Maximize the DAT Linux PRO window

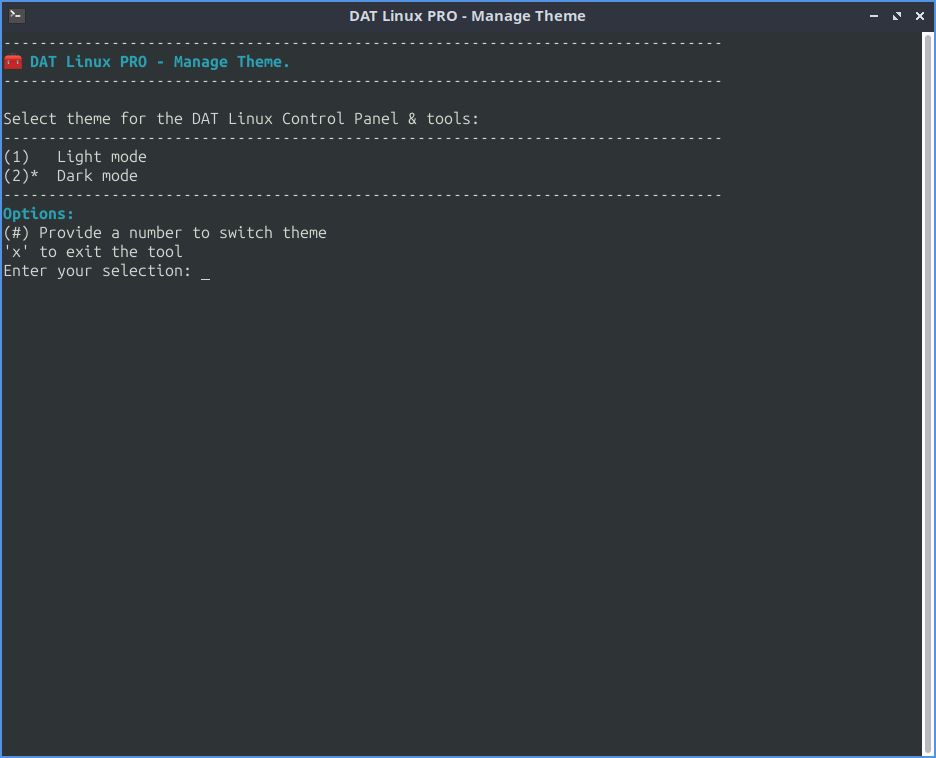tap(896, 16)
